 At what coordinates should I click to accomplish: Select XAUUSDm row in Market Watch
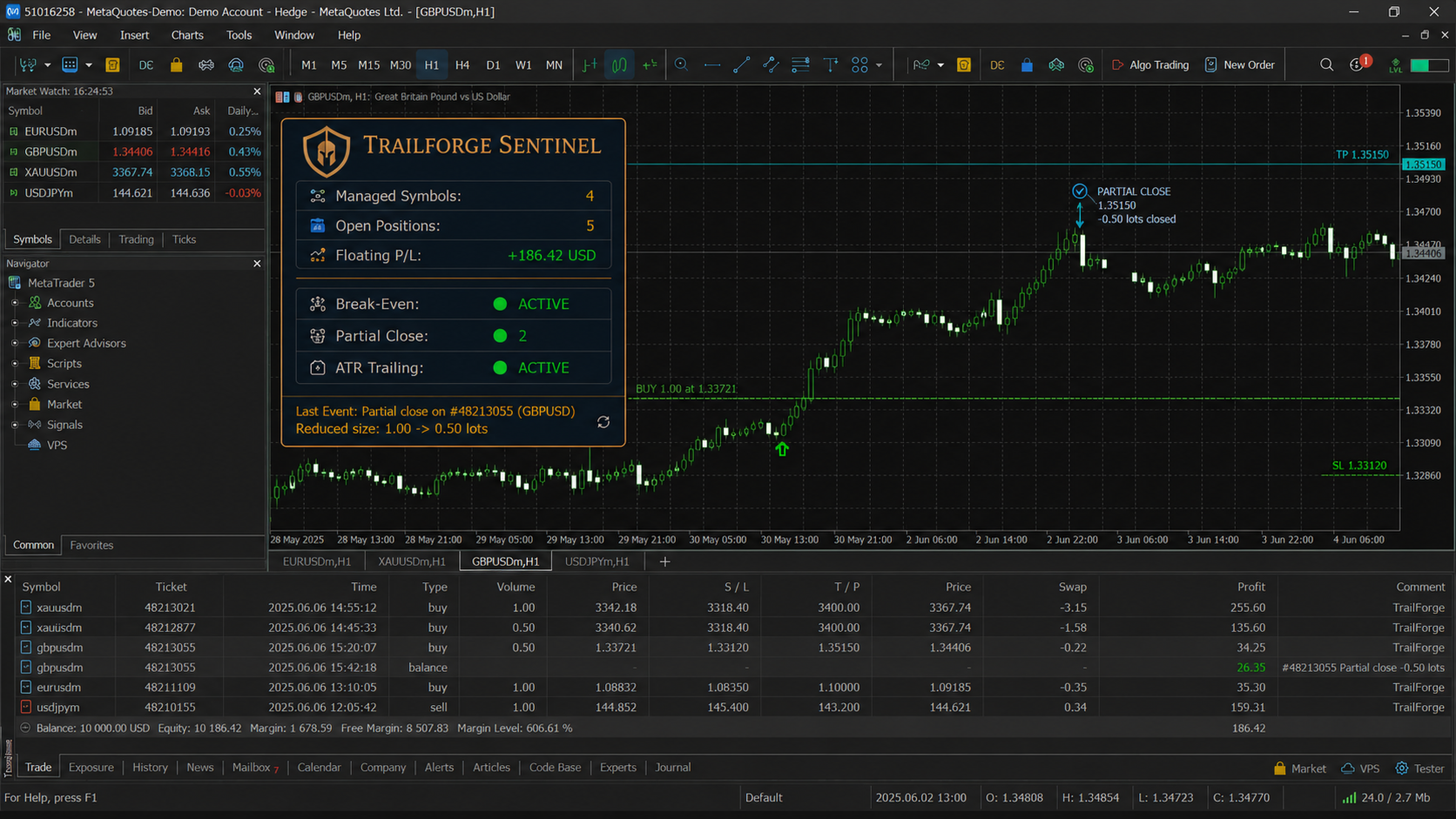(x=134, y=172)
